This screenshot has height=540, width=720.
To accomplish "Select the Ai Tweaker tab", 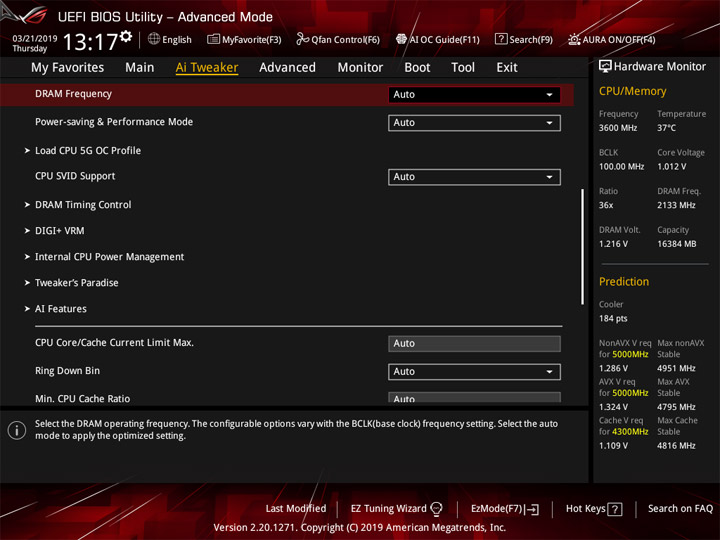I will pos(207,68).
